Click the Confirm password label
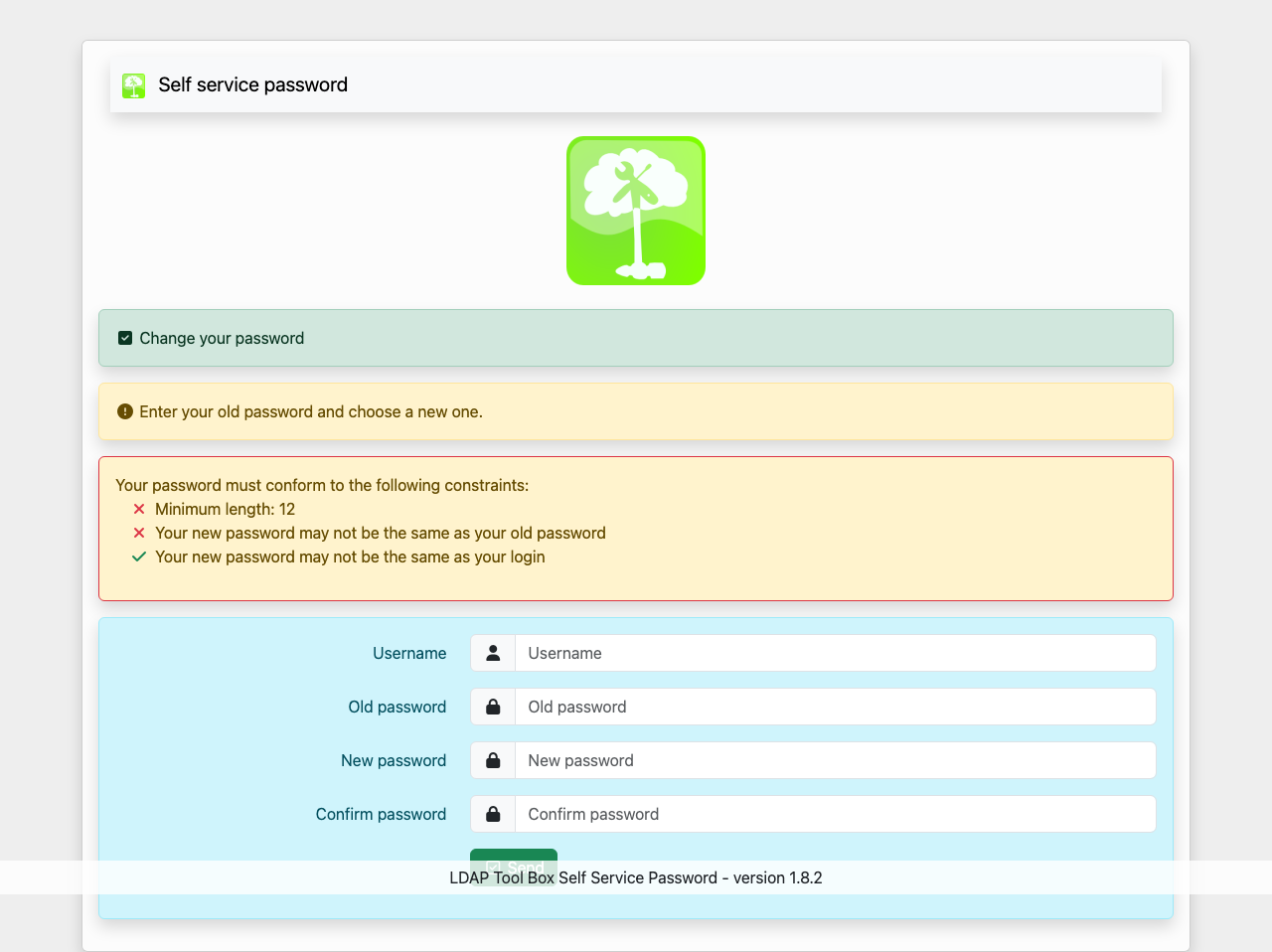Viewport: 1272px width, 952px height. coord(381,814)
